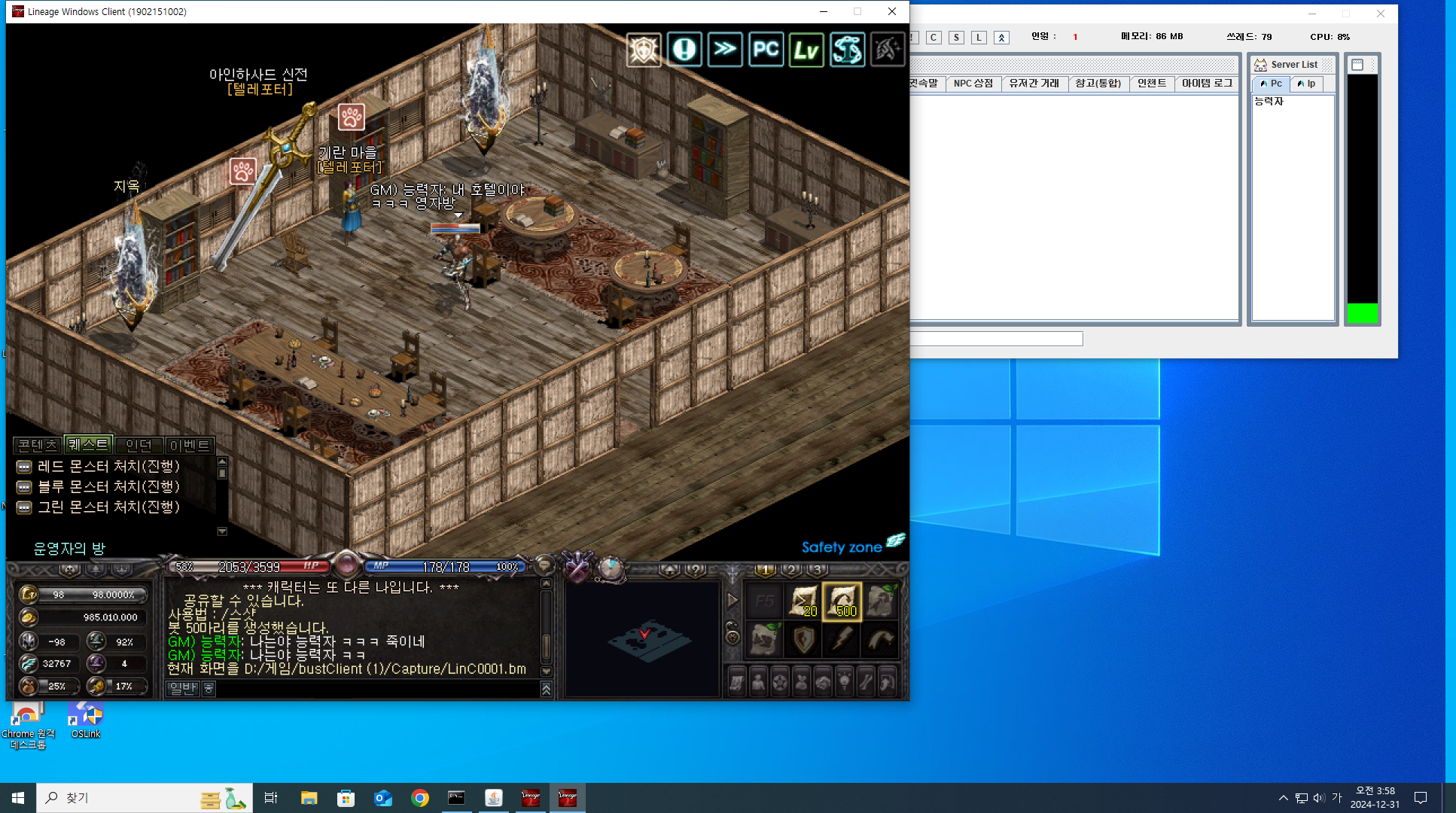The width and height of the screenshot is (1456, 813).
Task: Open the 아이템 로그 tab
Action: [x=1207, y=84]
